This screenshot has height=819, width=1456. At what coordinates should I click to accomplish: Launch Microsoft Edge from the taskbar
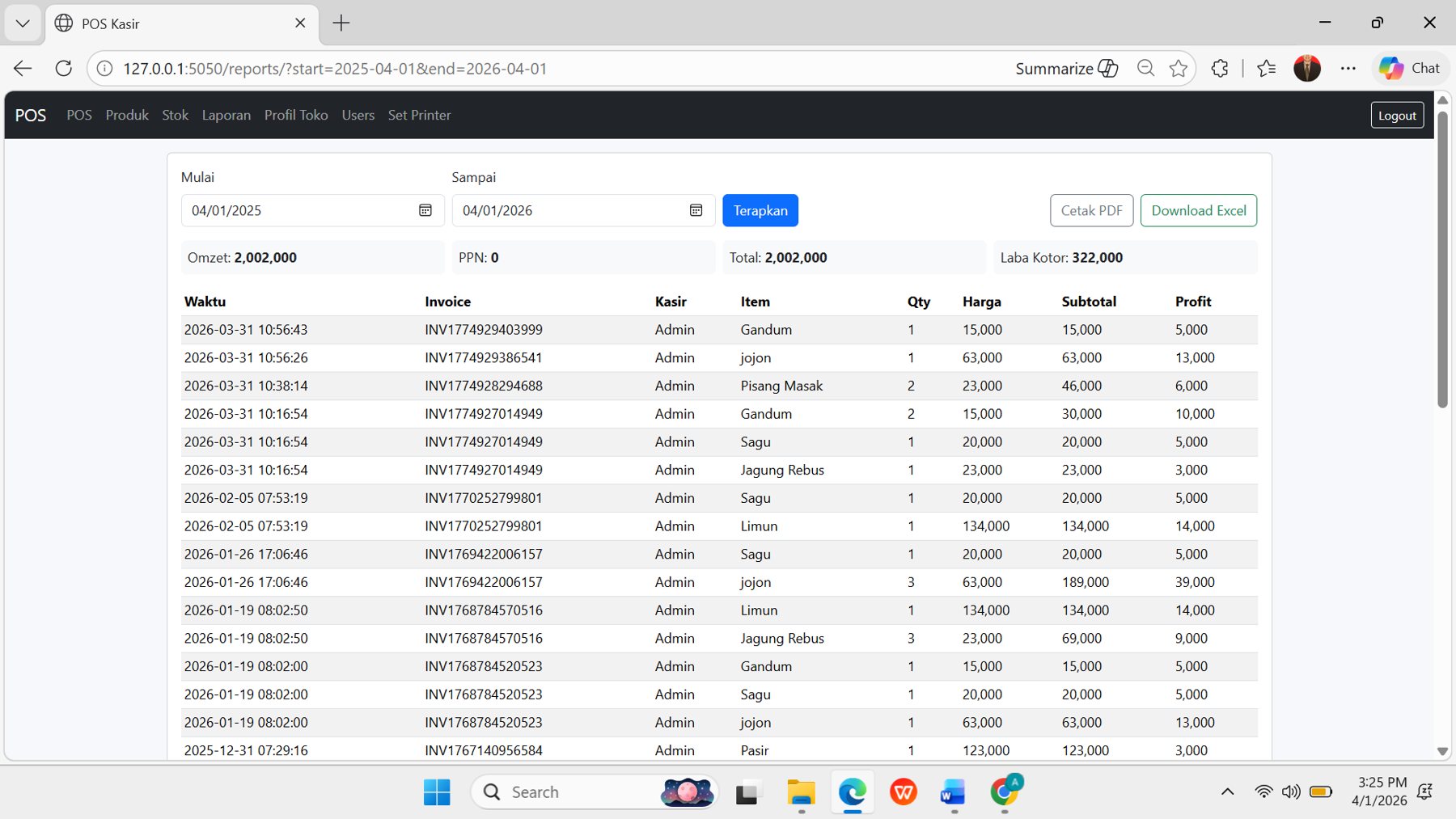click(852, 792)
